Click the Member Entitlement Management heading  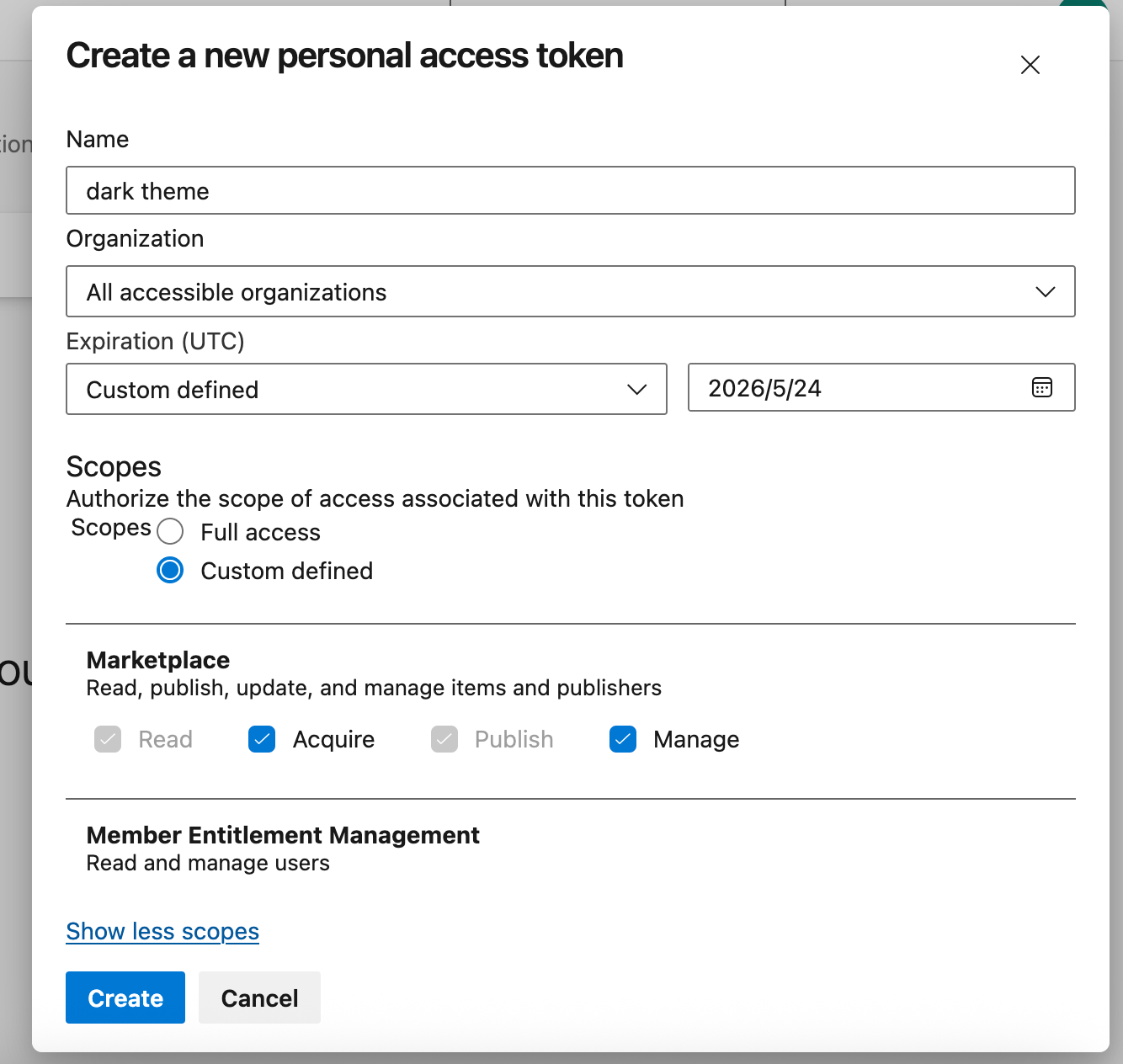click(x=283, y=835)
